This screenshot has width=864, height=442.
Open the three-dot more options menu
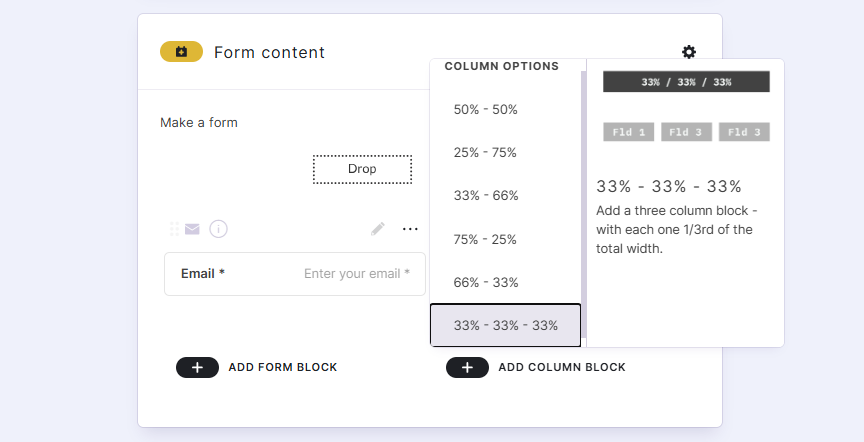pyautogui.click(x=410, y=229)
